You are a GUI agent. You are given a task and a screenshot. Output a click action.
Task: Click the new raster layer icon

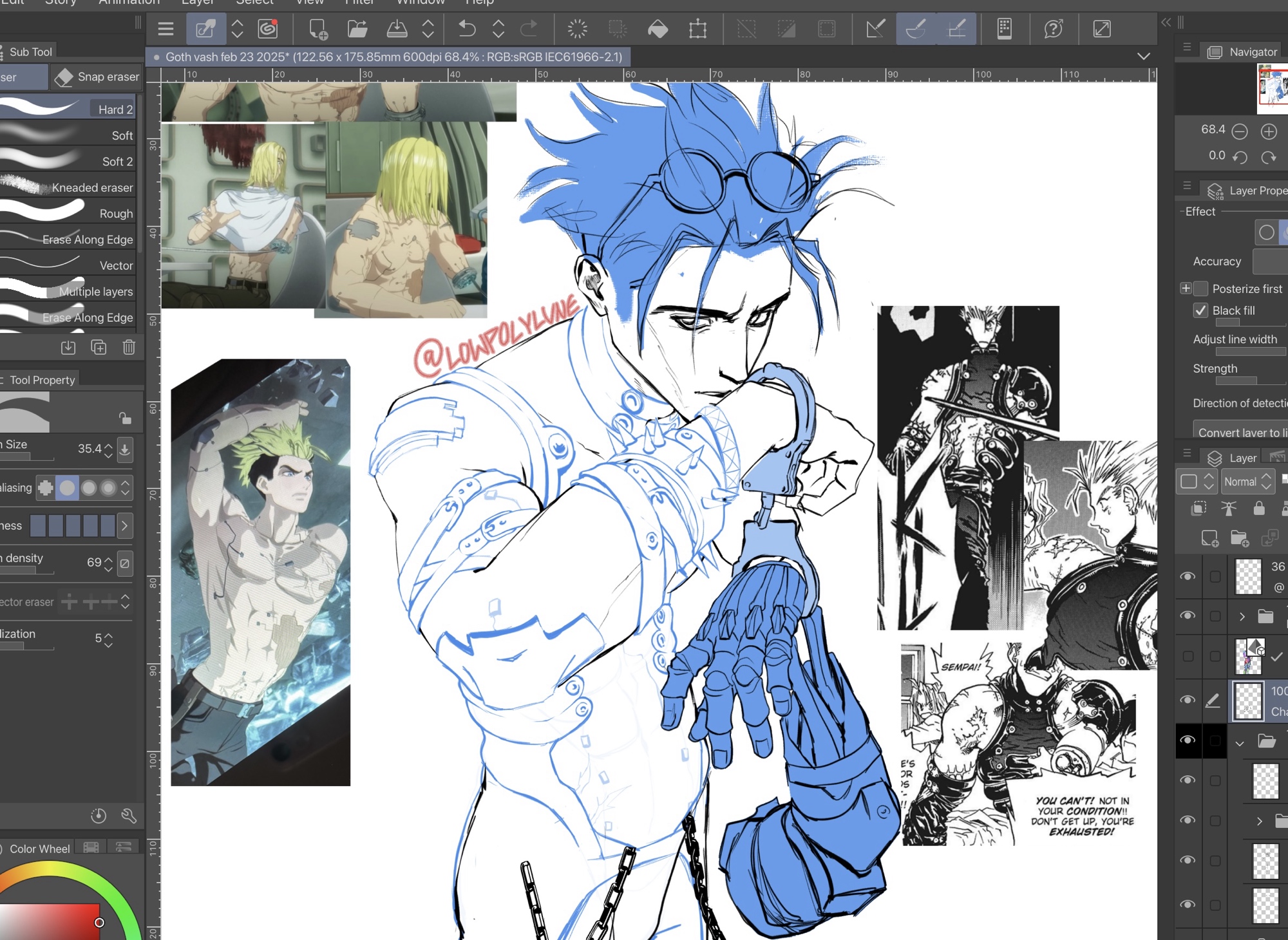tap(1209, 538)
